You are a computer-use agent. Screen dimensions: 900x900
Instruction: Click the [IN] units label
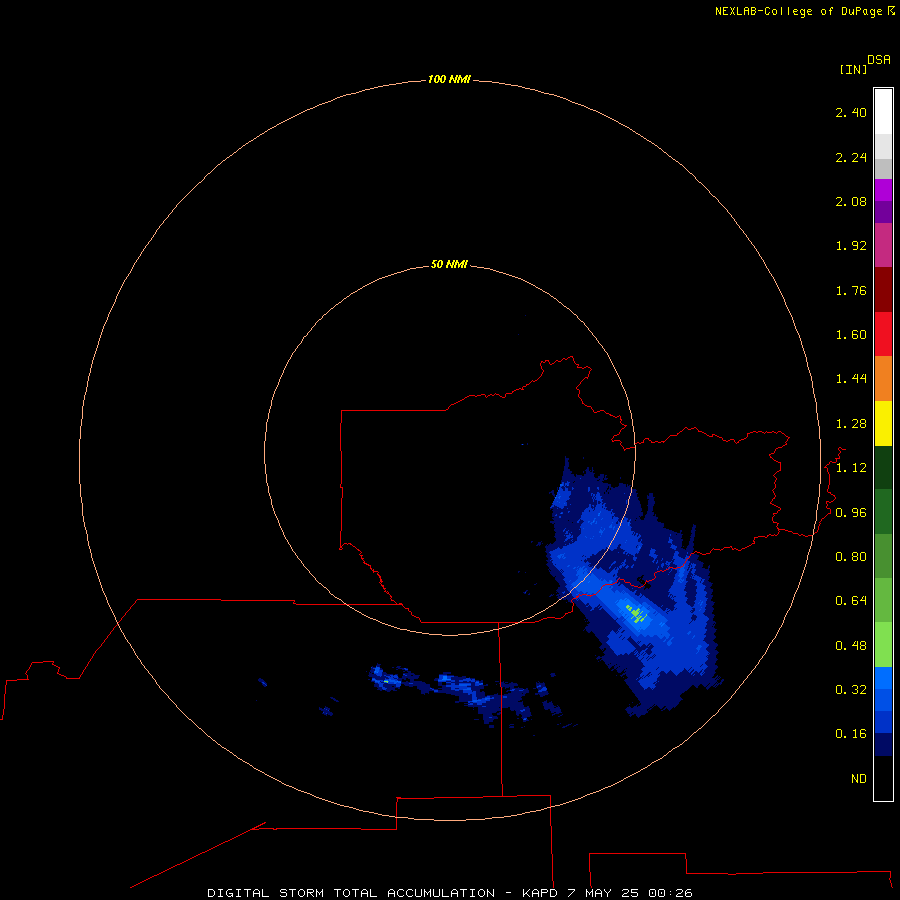[853, 69]
